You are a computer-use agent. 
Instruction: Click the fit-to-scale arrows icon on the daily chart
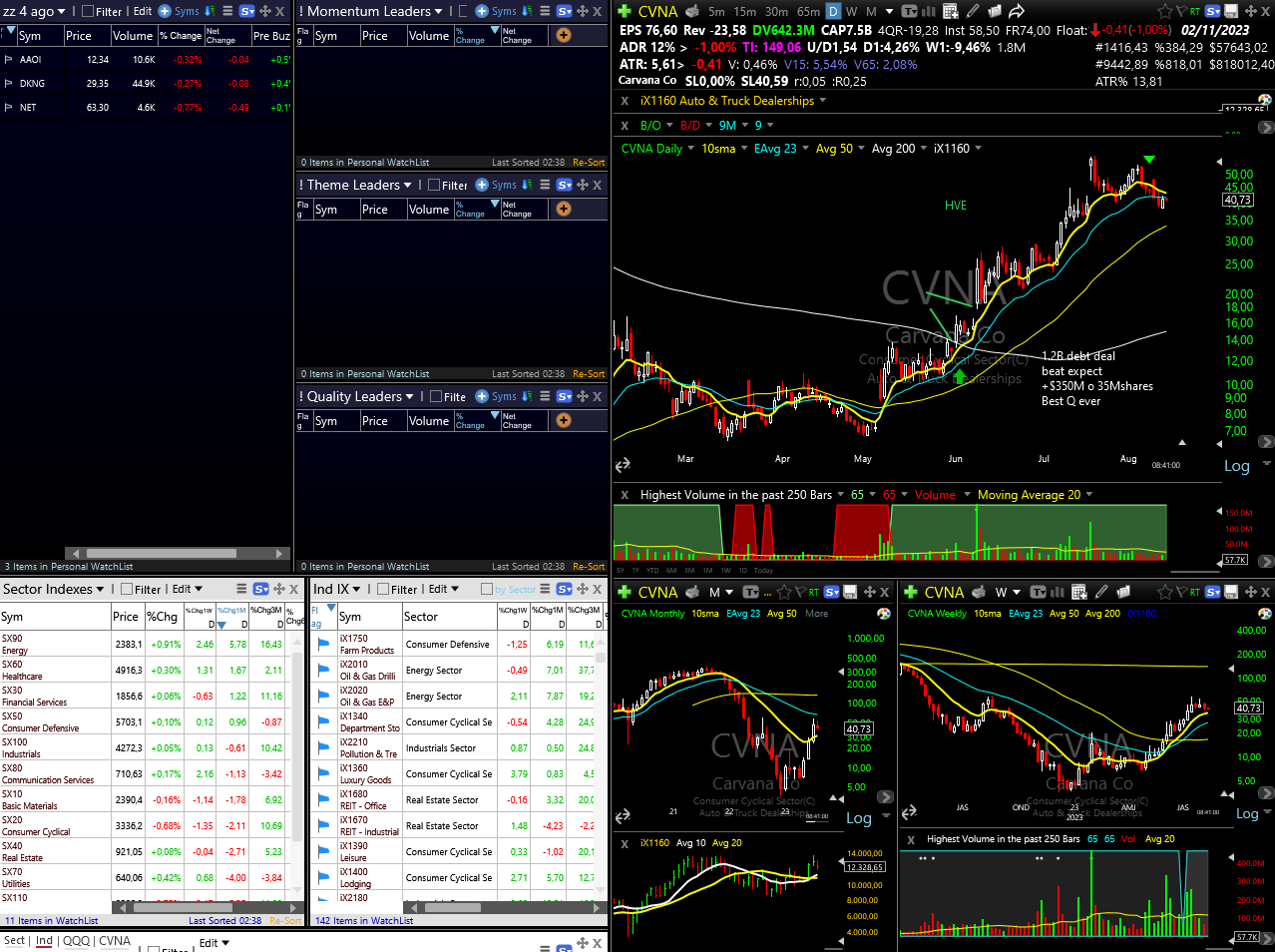coord(623,465)
